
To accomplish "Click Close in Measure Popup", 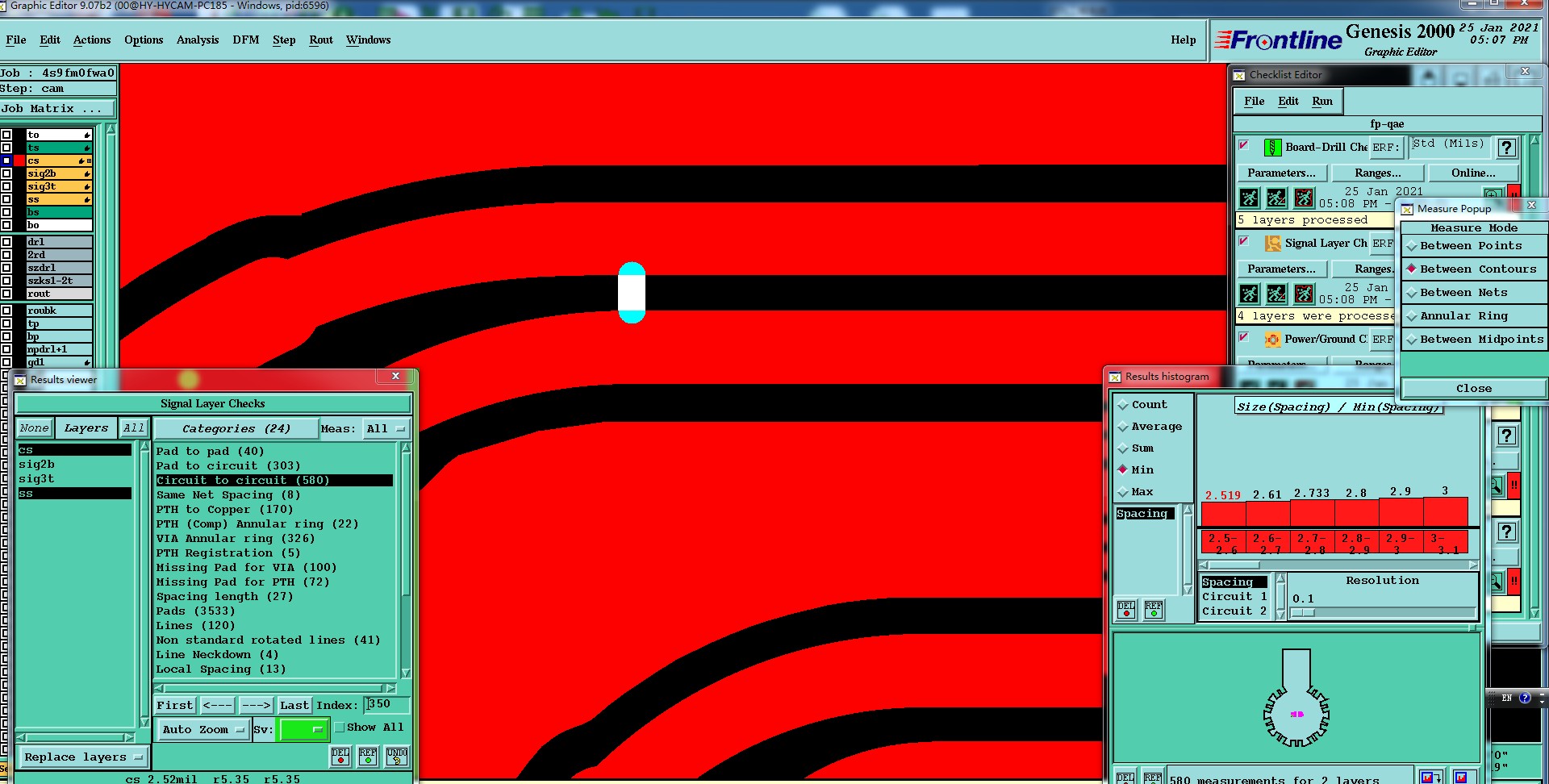I will 1474,389.
